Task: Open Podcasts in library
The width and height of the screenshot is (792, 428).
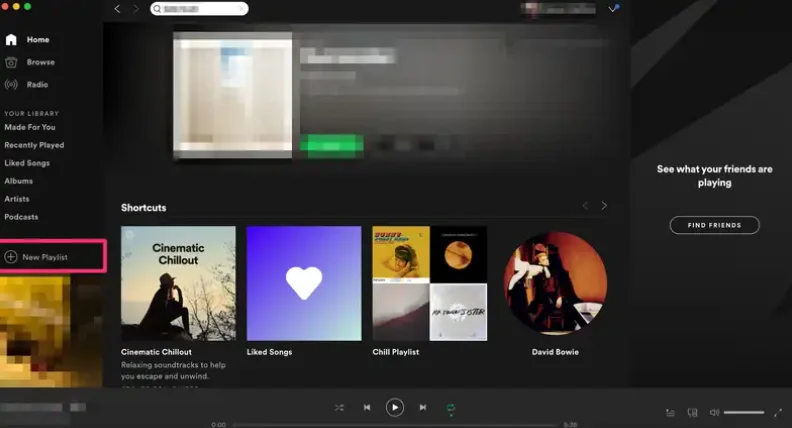Action: [21, 217]
